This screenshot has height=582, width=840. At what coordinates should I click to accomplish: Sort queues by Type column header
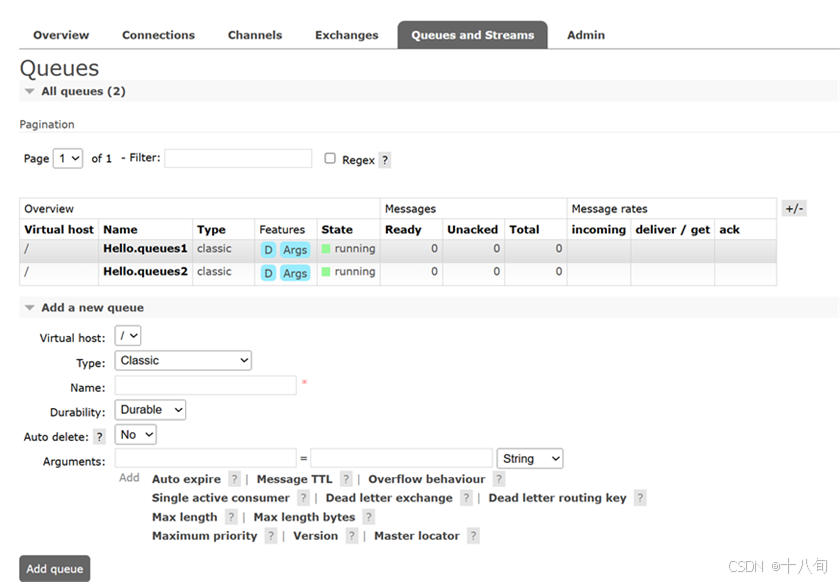click(x=211, y=229)
